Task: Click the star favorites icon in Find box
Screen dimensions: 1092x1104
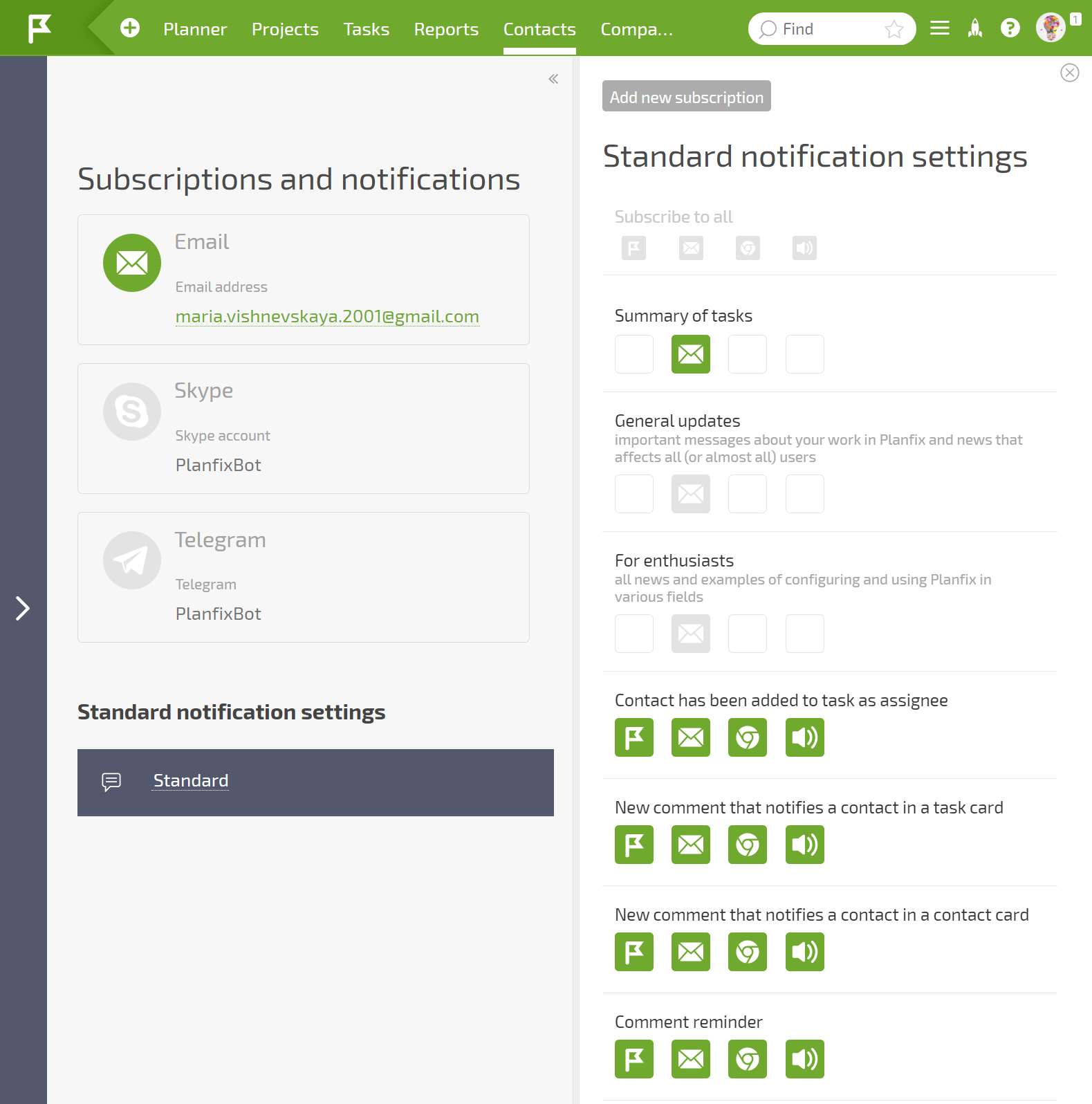Action: point(894,29)
